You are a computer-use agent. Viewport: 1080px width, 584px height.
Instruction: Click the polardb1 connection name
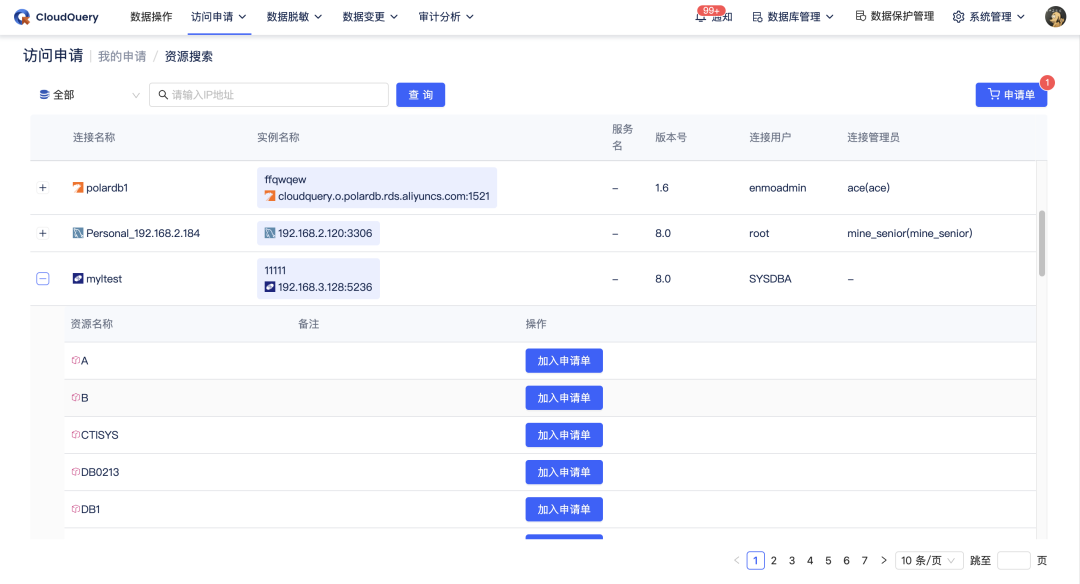107,187
